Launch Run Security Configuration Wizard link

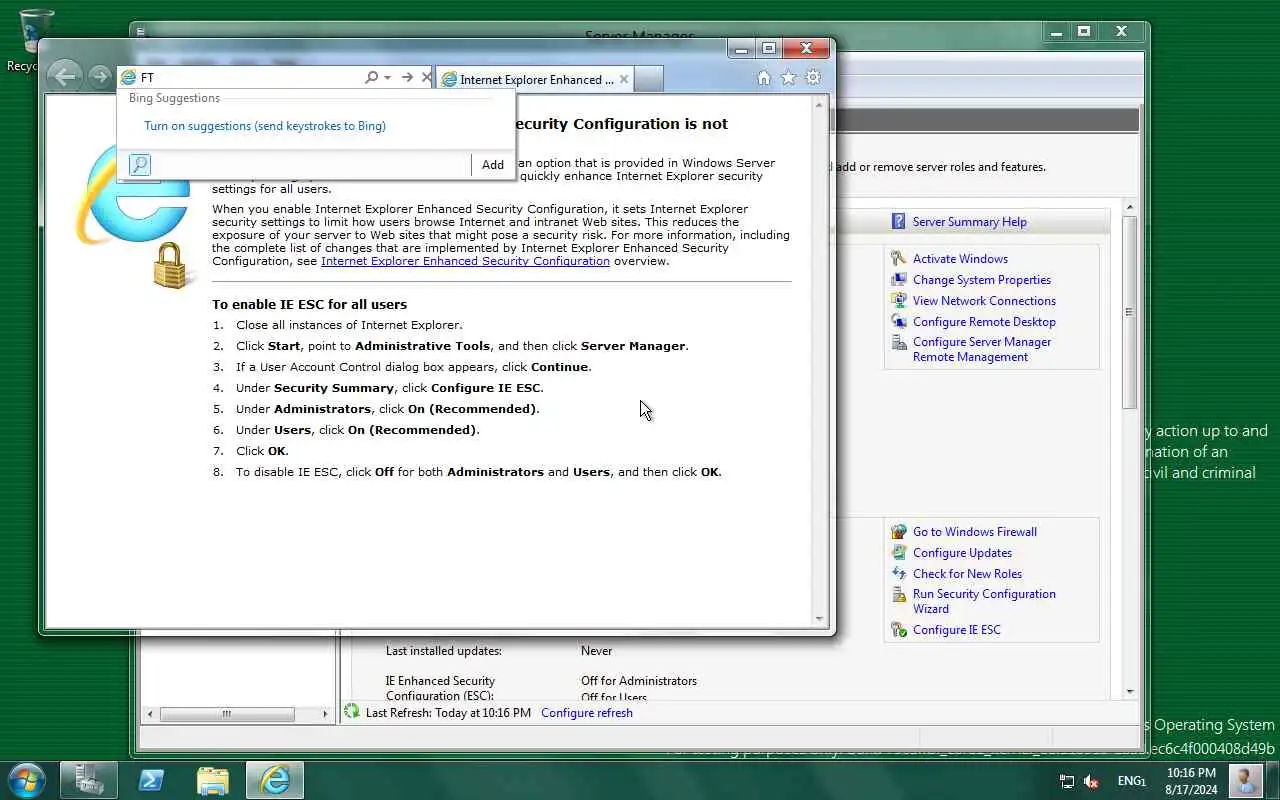(x=984, y=601)
